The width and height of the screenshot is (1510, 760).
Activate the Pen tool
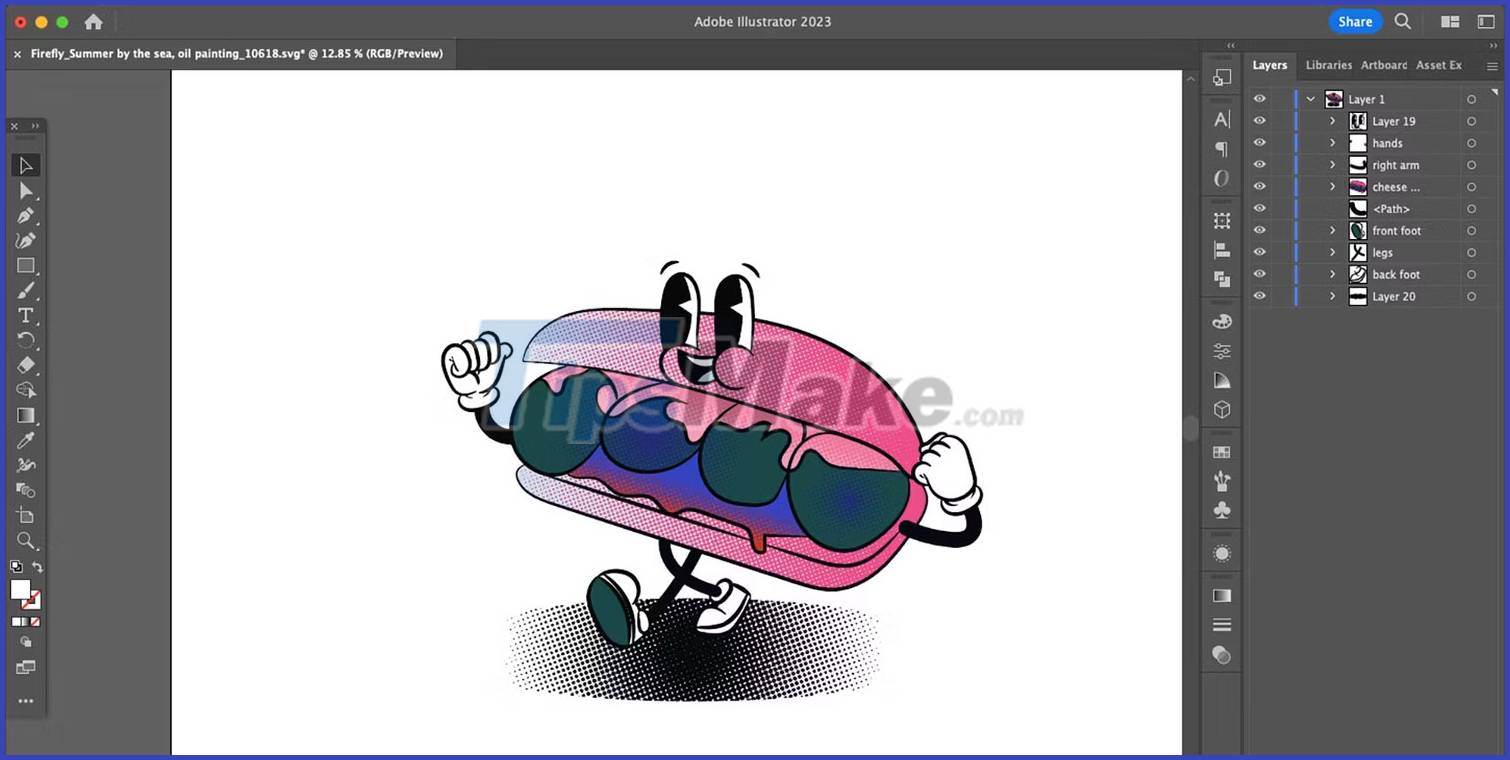[25, 215]
